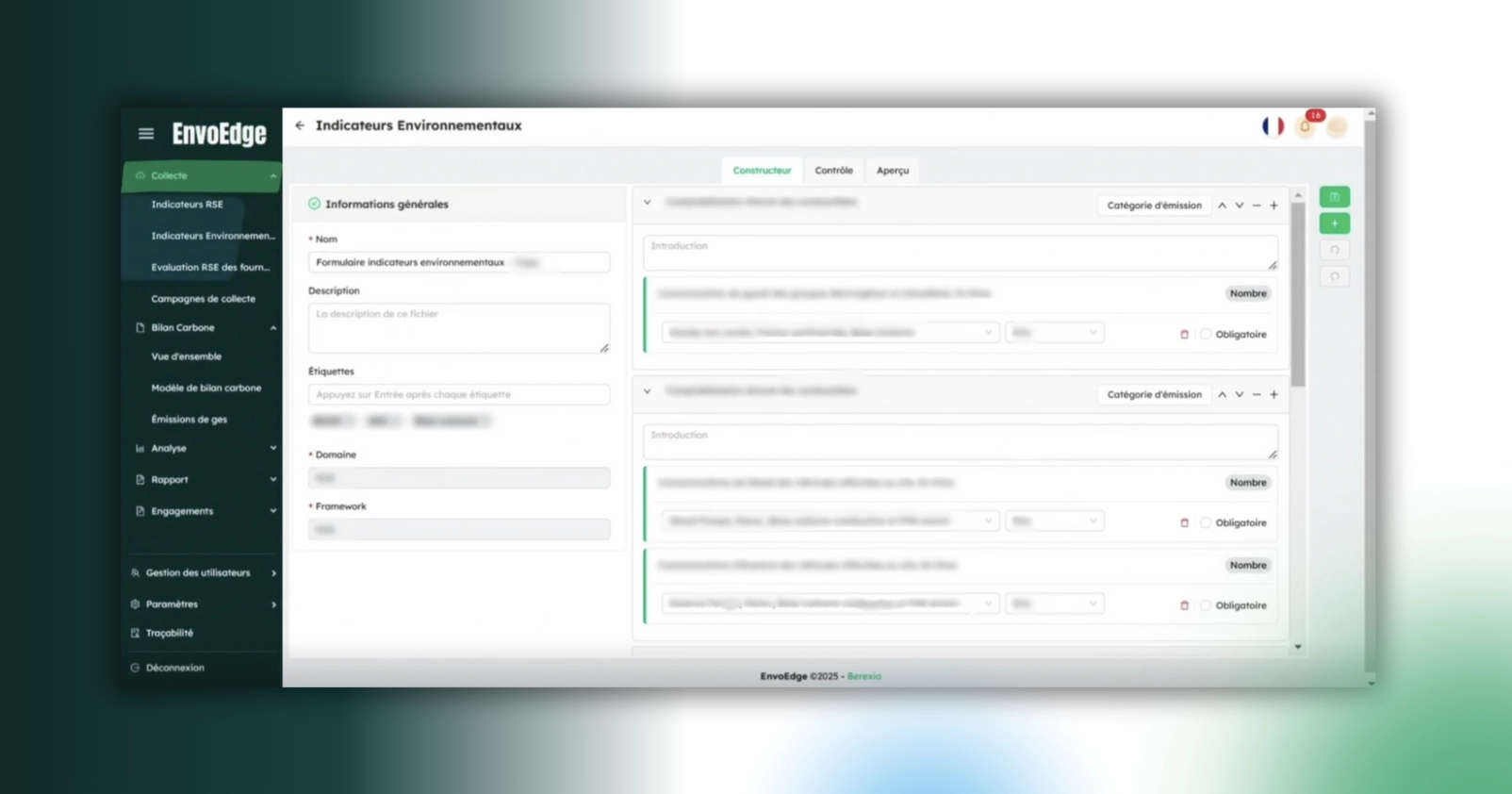Delete the second question with red trash icon
This screenshot has height=794, width=1512.
click(1185, 523)
